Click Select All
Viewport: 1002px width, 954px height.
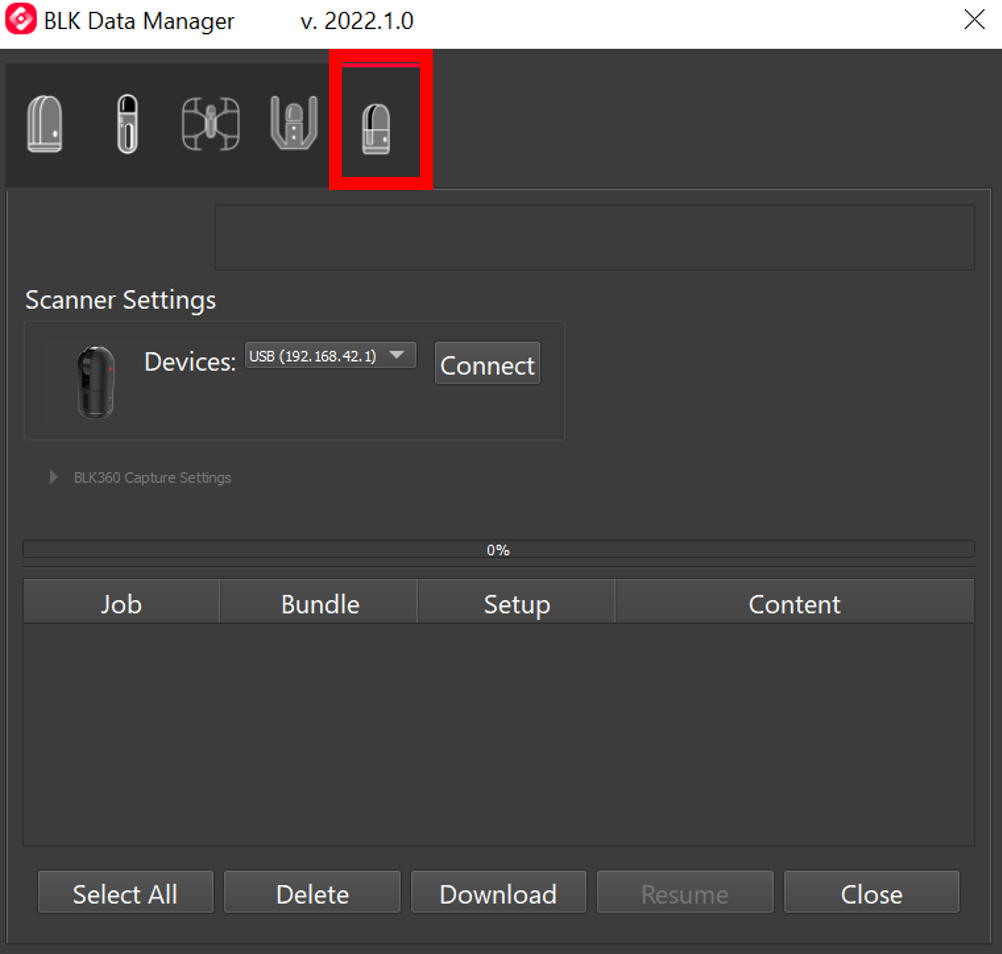tap(125, 892)
